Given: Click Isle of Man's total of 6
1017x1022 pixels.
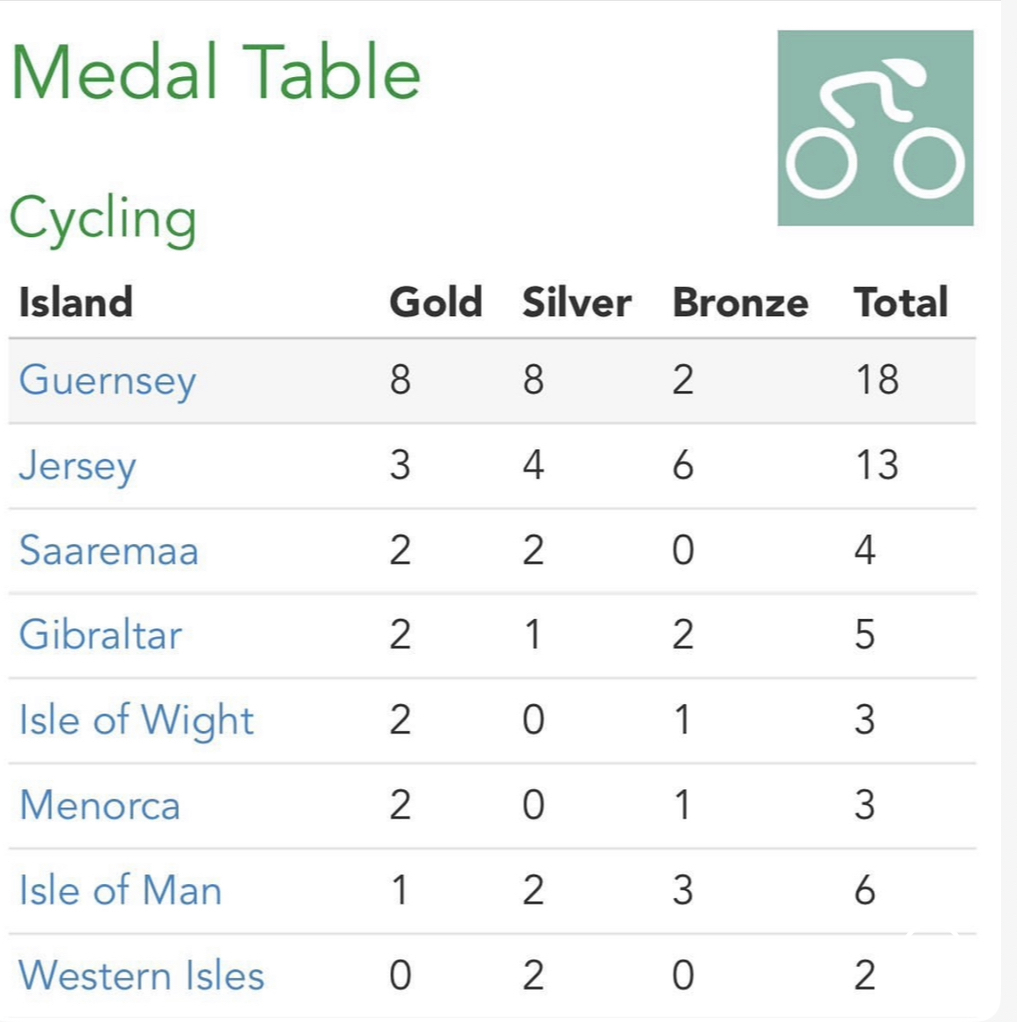Looking at the screenshot, I should pyautogui.click(x=864, y=890).
